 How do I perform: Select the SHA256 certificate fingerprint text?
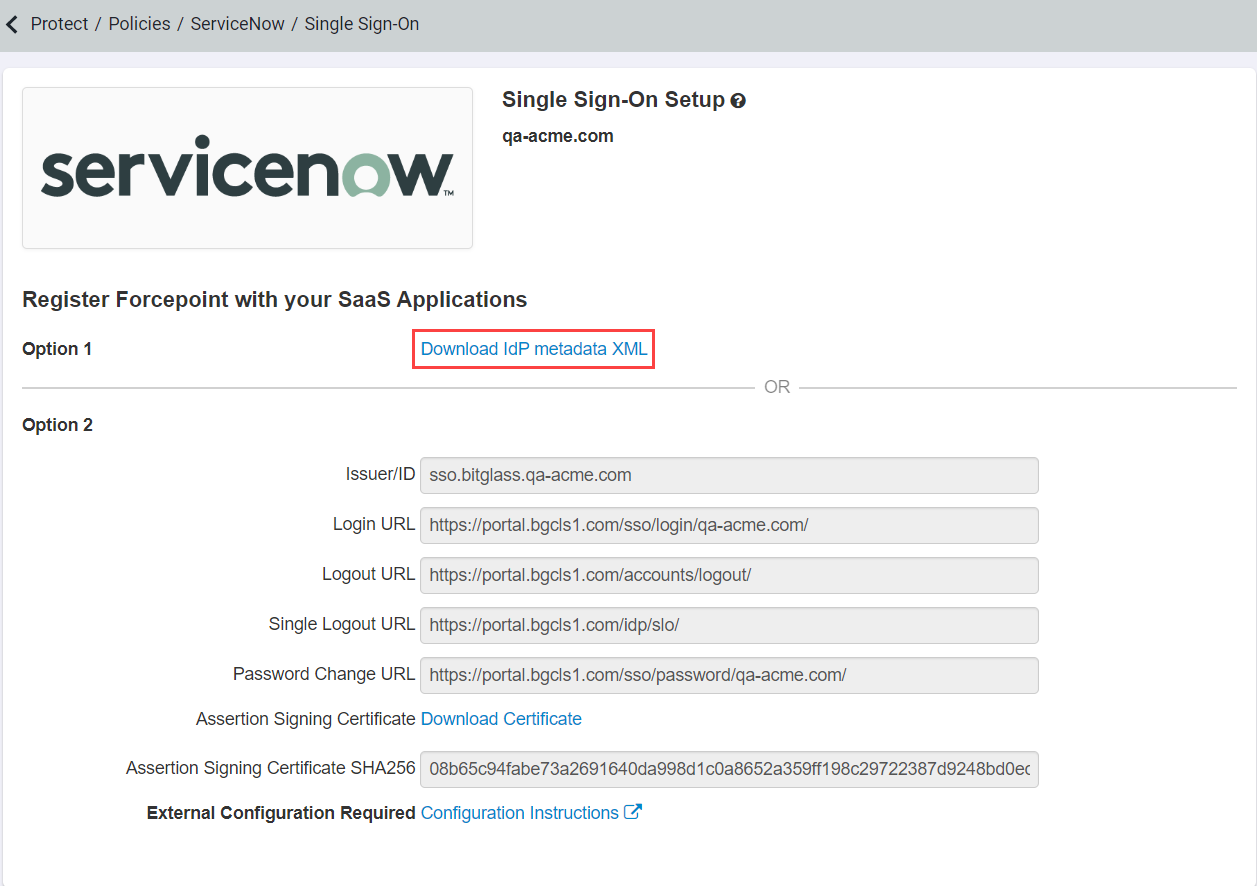coord(730,769)
